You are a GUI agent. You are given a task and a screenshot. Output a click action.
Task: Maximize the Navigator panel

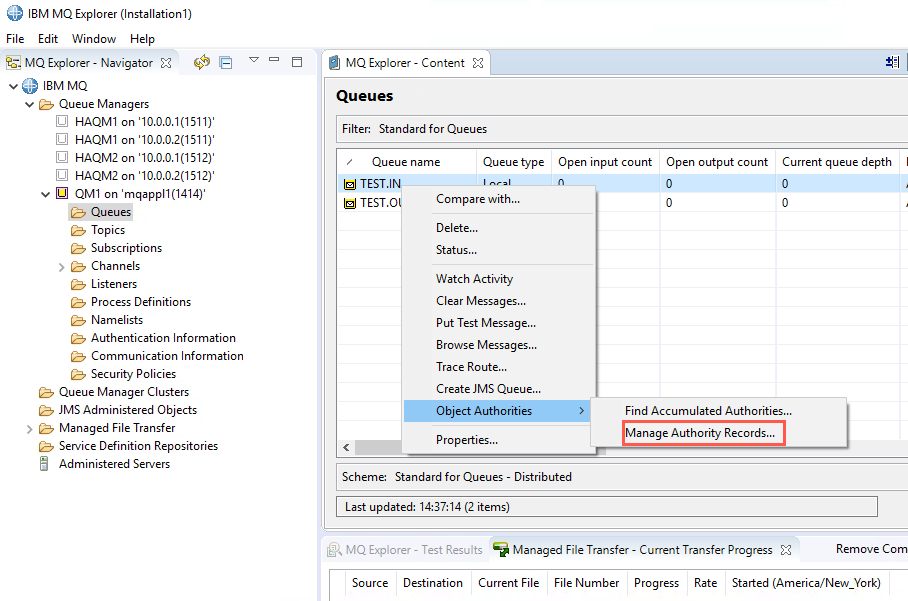pos(297,62)
